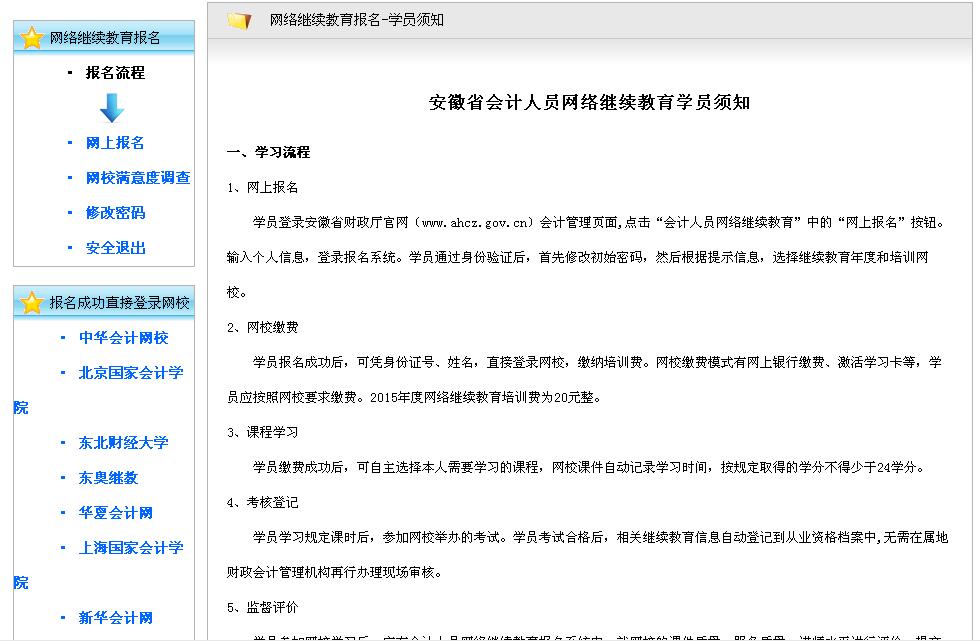980x641 pixels.
Task: Click 安全退出 to log out
Action: click(115, 248)
